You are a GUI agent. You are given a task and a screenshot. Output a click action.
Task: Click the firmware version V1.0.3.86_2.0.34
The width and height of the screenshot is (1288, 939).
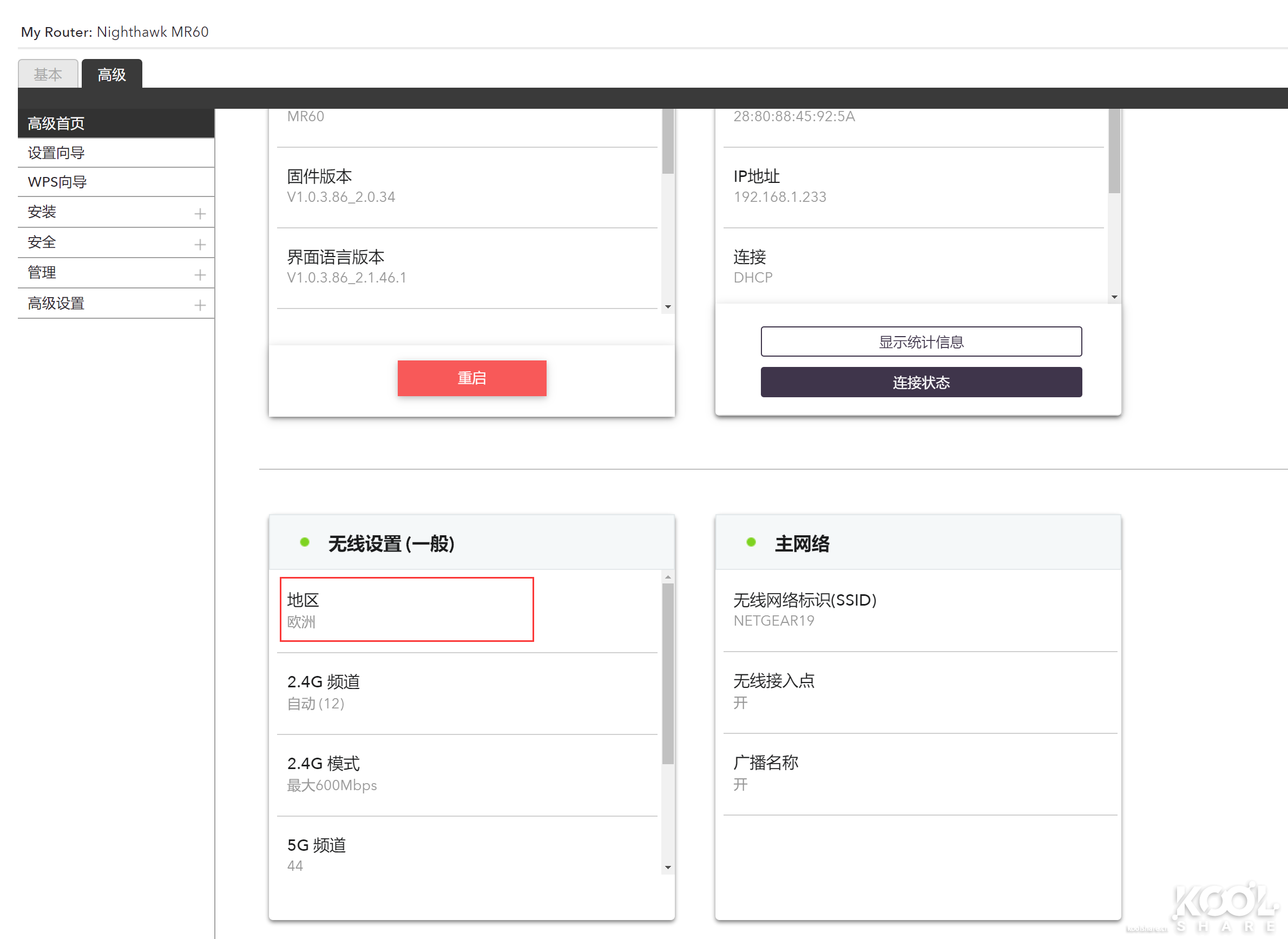coord(341,197)
